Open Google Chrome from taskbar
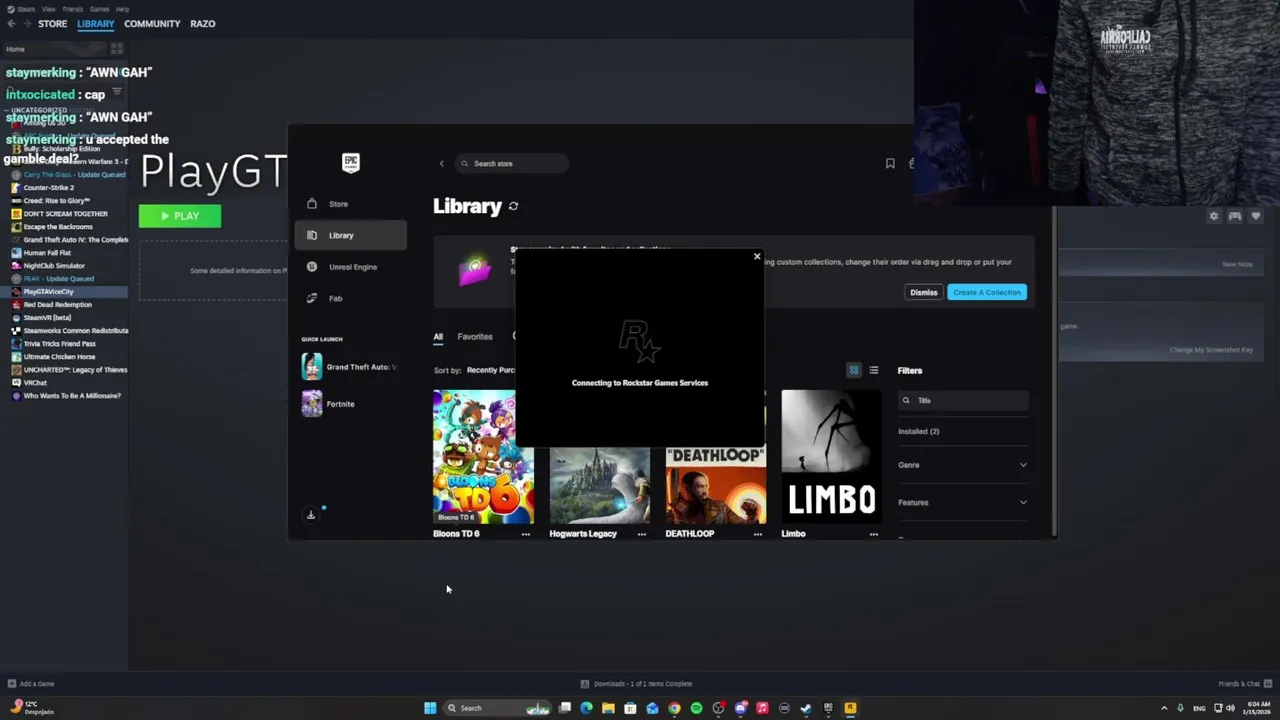Screen dimensions: 1280x720 [674, 708]
